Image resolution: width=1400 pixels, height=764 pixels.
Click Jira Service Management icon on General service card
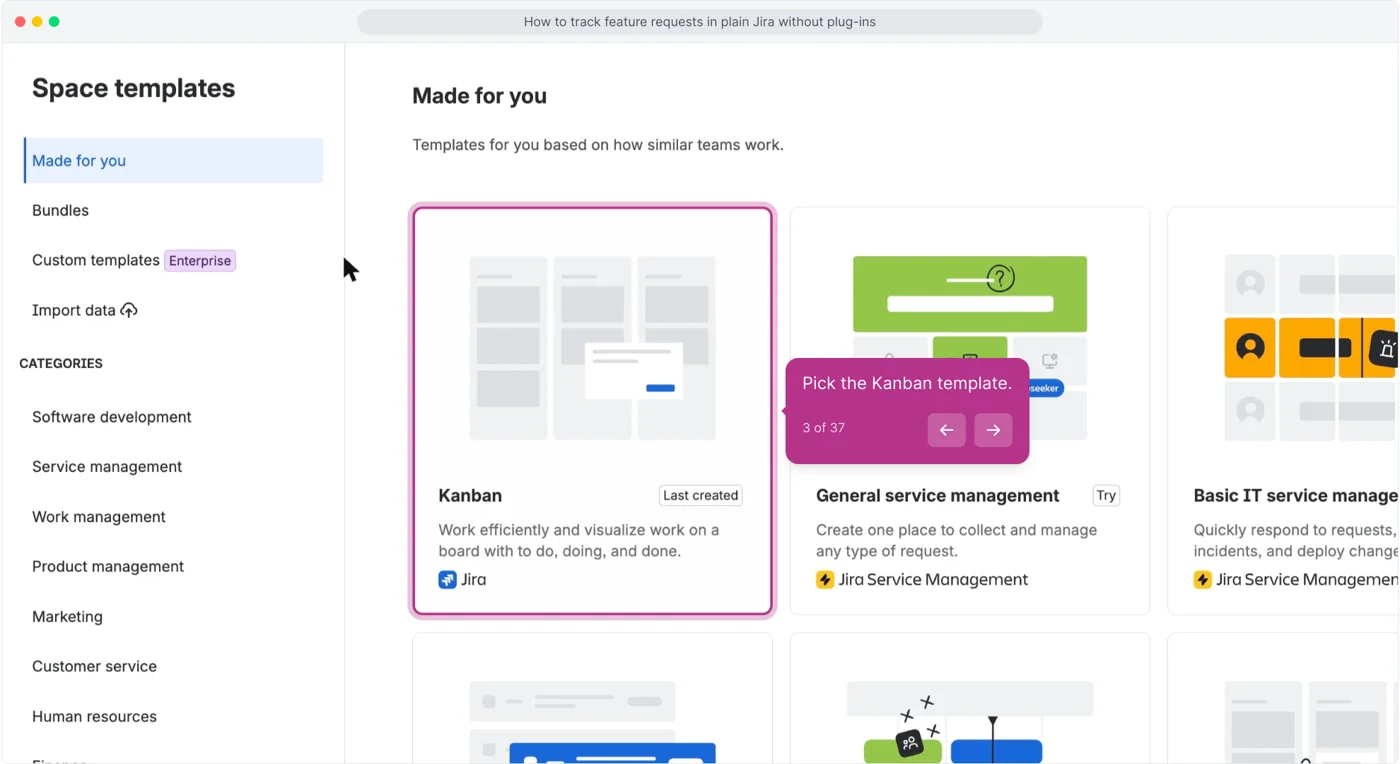[x=825, y=580]
